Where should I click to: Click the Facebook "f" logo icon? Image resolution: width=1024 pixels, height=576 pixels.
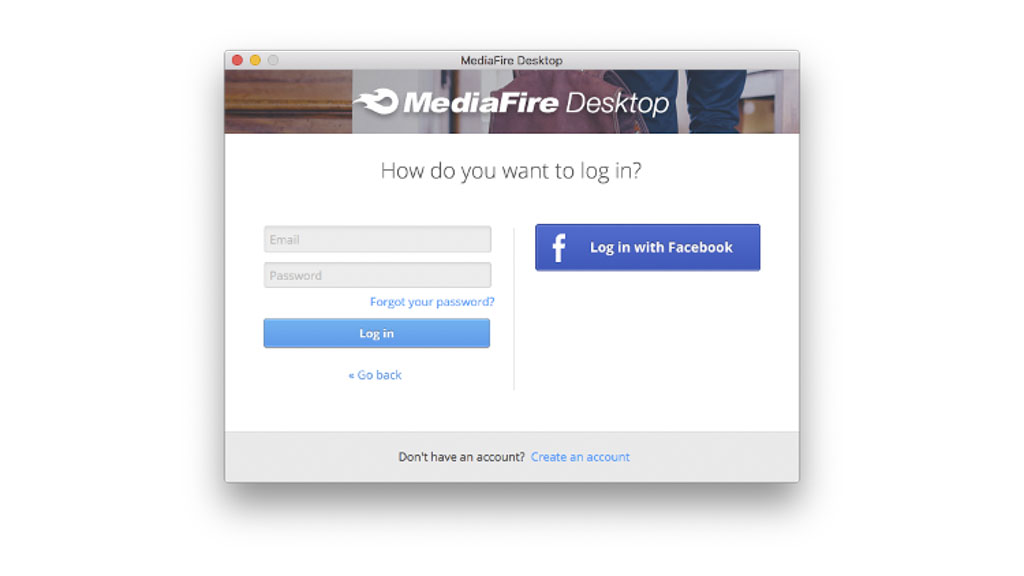[558, 248]
